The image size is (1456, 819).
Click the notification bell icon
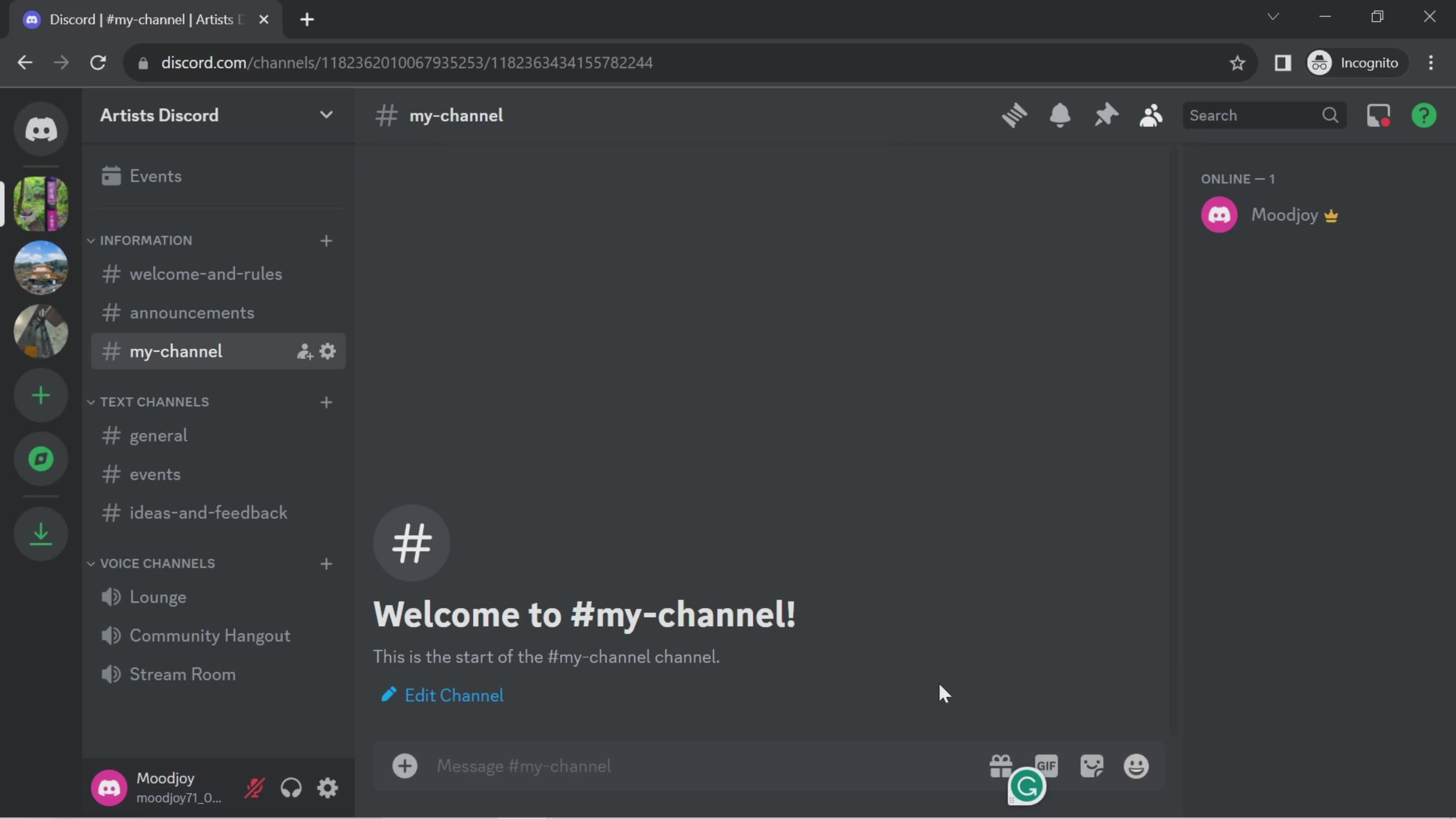pyautogui.click(x=1059, y=114)
